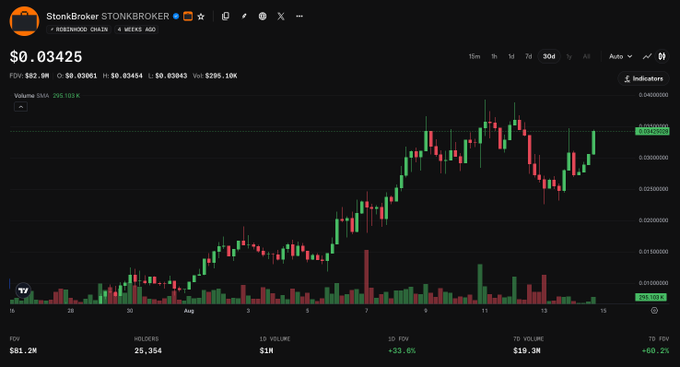Open the Auto scale dropdown

point(621,56)
